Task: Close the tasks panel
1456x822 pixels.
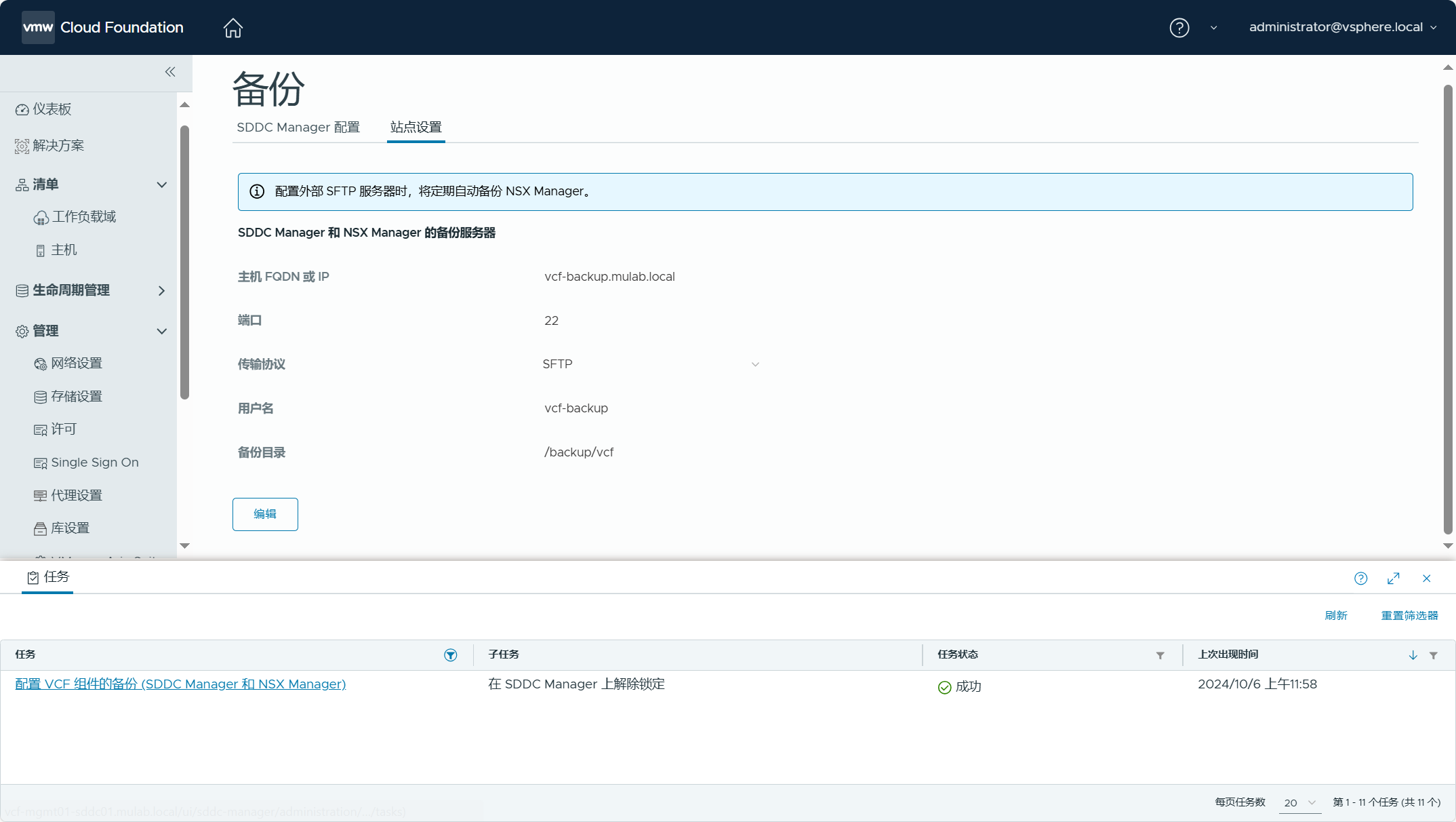Action: click(1427, 579)
